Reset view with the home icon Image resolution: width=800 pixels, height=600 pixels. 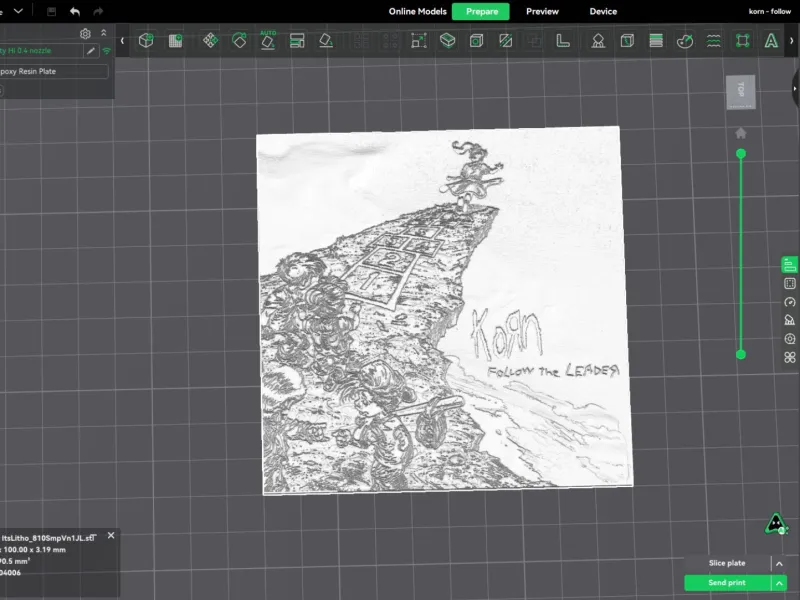pyautogui.click(x=741, y=133)
